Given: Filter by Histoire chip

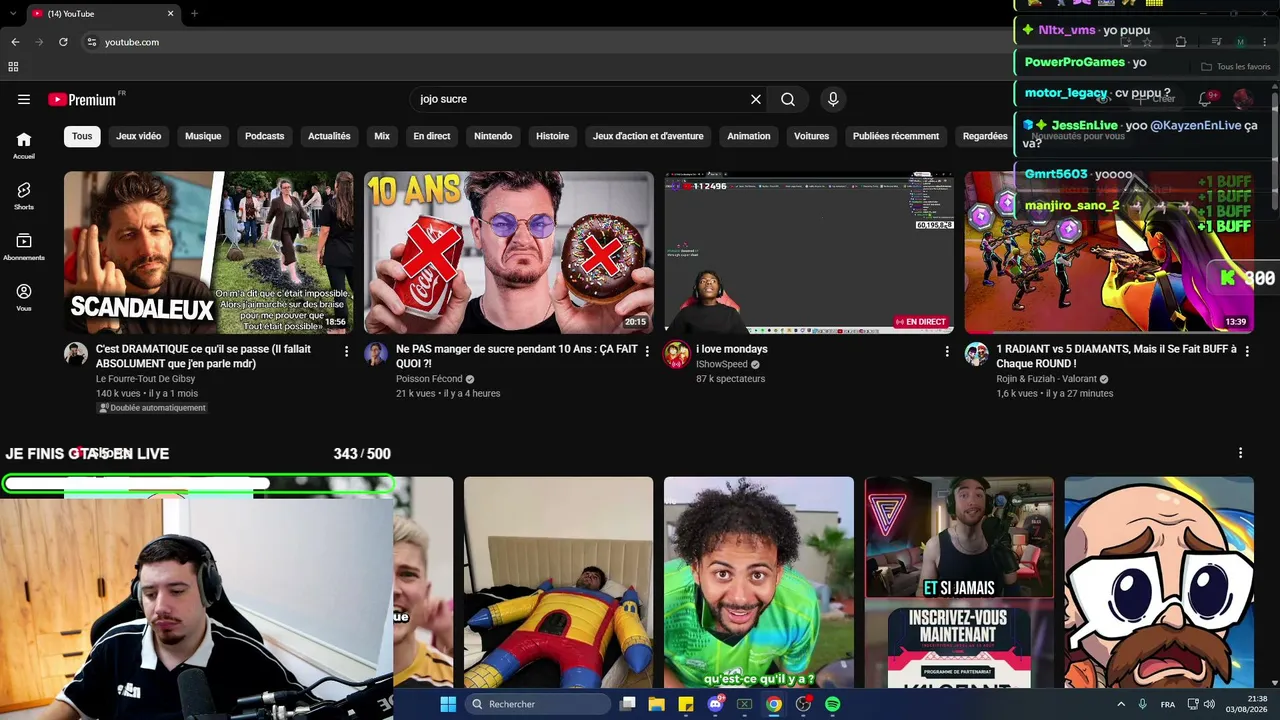Looking at the screenshot, I should [x=552, y=136].
